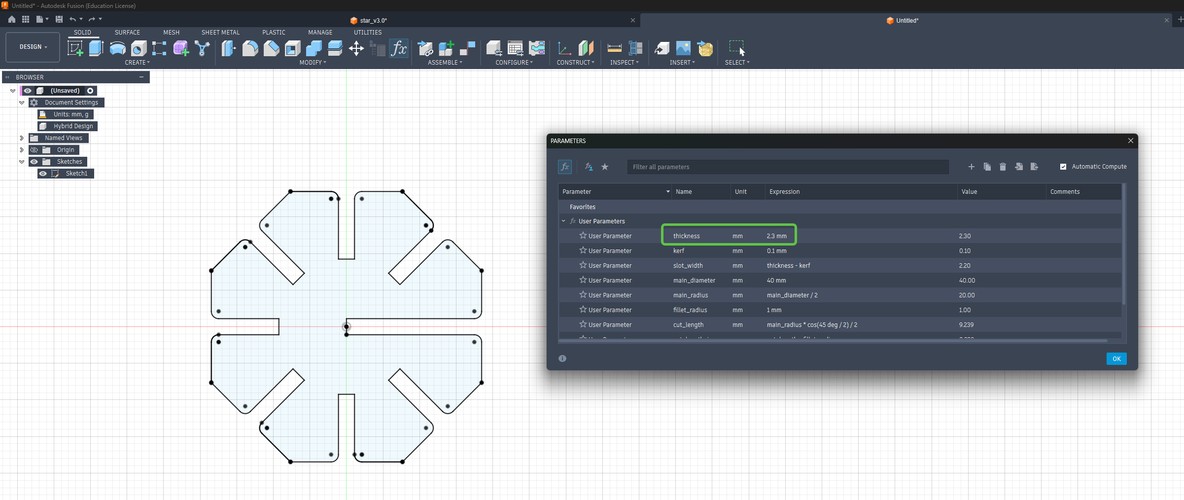This screenshot has width=1184, height=500.
Task: Select the Move/Copy arrows tool
Action: 356,48
